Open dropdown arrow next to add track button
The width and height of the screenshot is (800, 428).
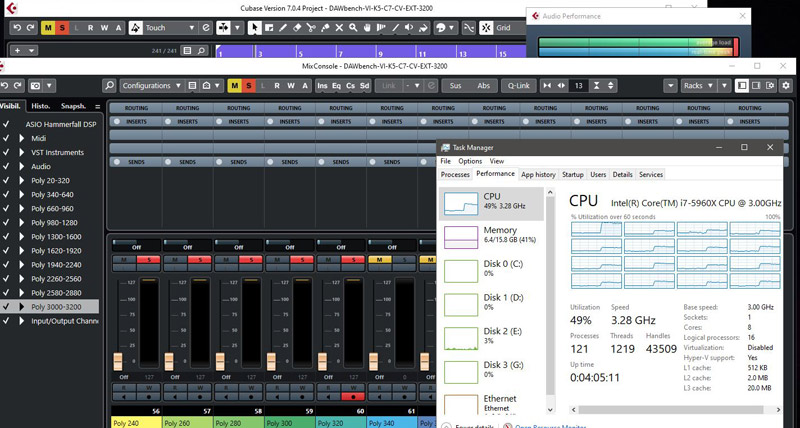32,51
